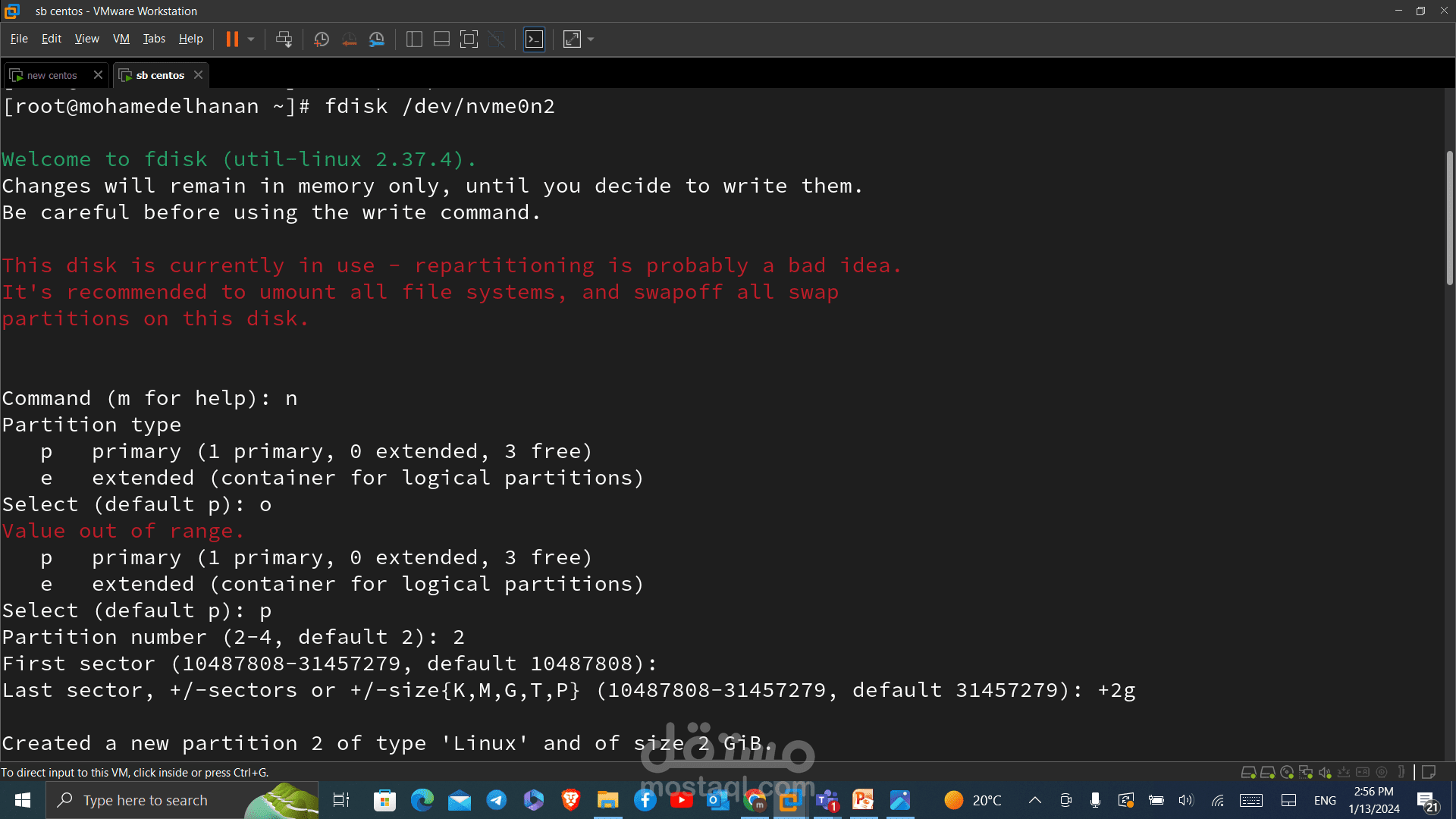The width and height of the screenshot is (1456, 819).
Task: Click the vertical scrollbar of the VM console
Action: [x=1449, y=218]
